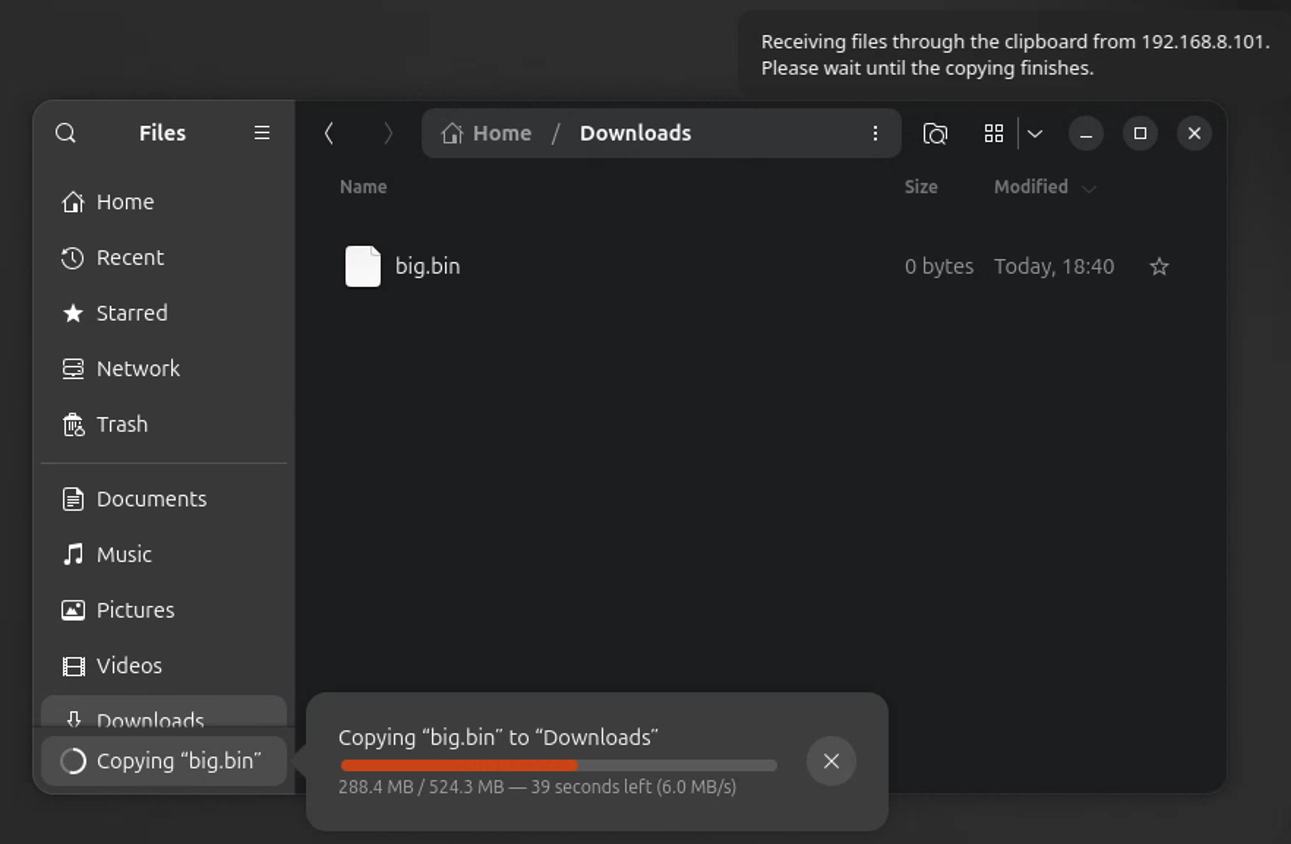Expand the view options dropdown arrow

(1035, 133)
